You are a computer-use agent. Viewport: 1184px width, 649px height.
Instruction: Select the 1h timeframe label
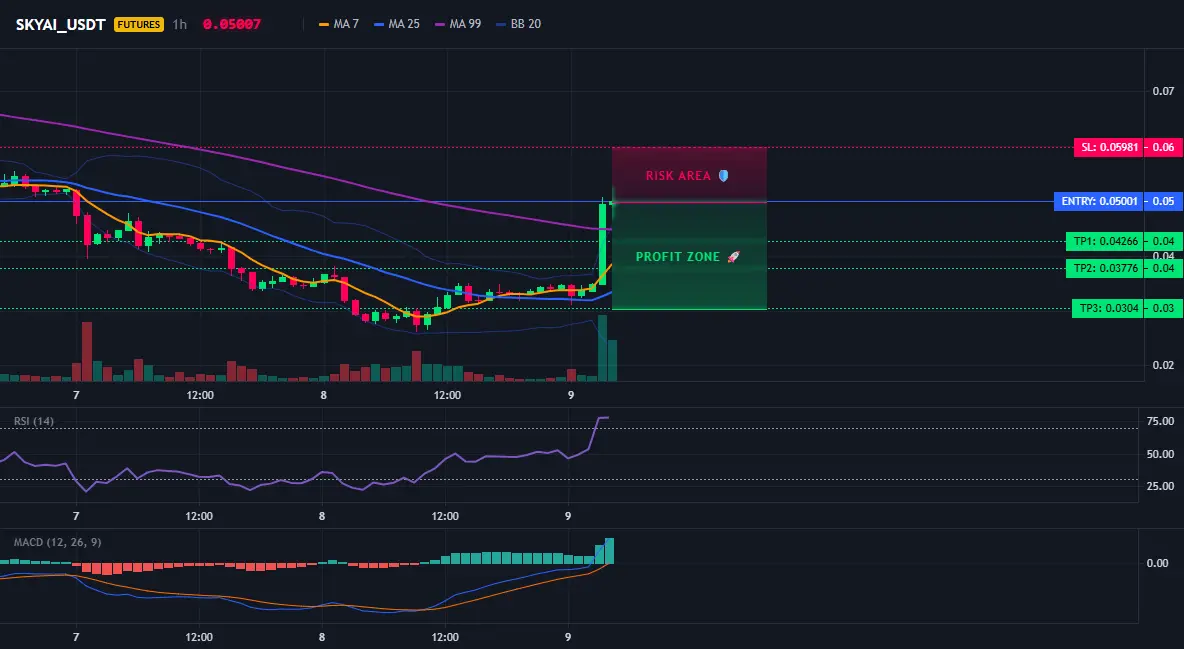pos(180,24)
